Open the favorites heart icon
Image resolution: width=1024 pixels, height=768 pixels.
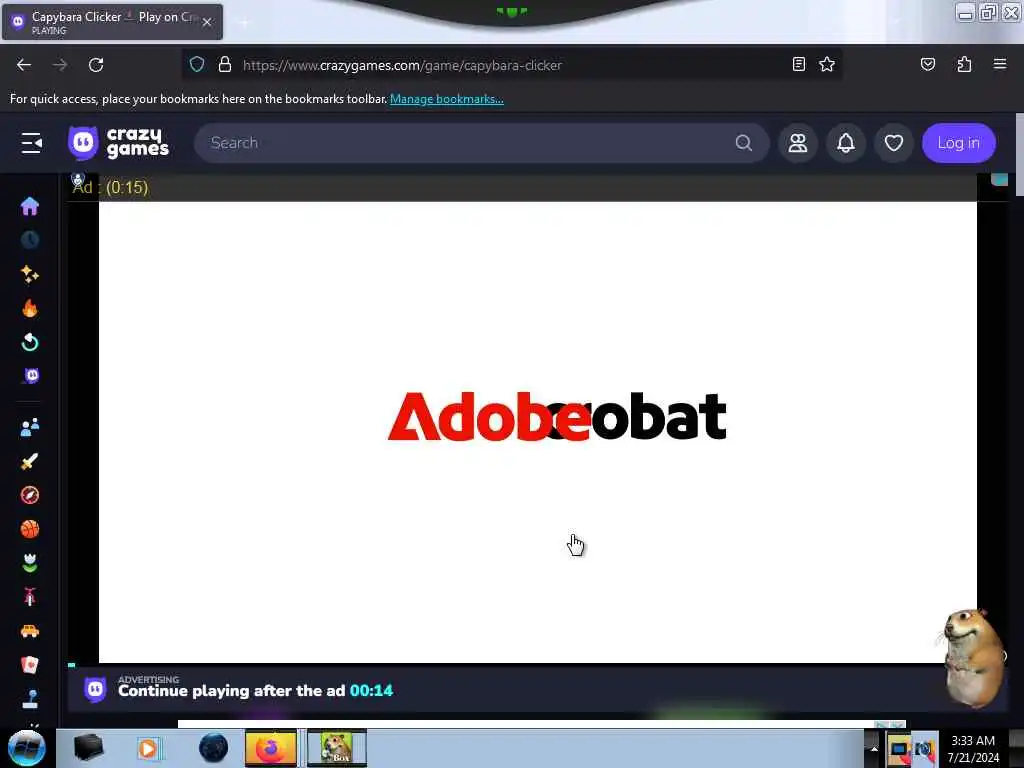893,142
